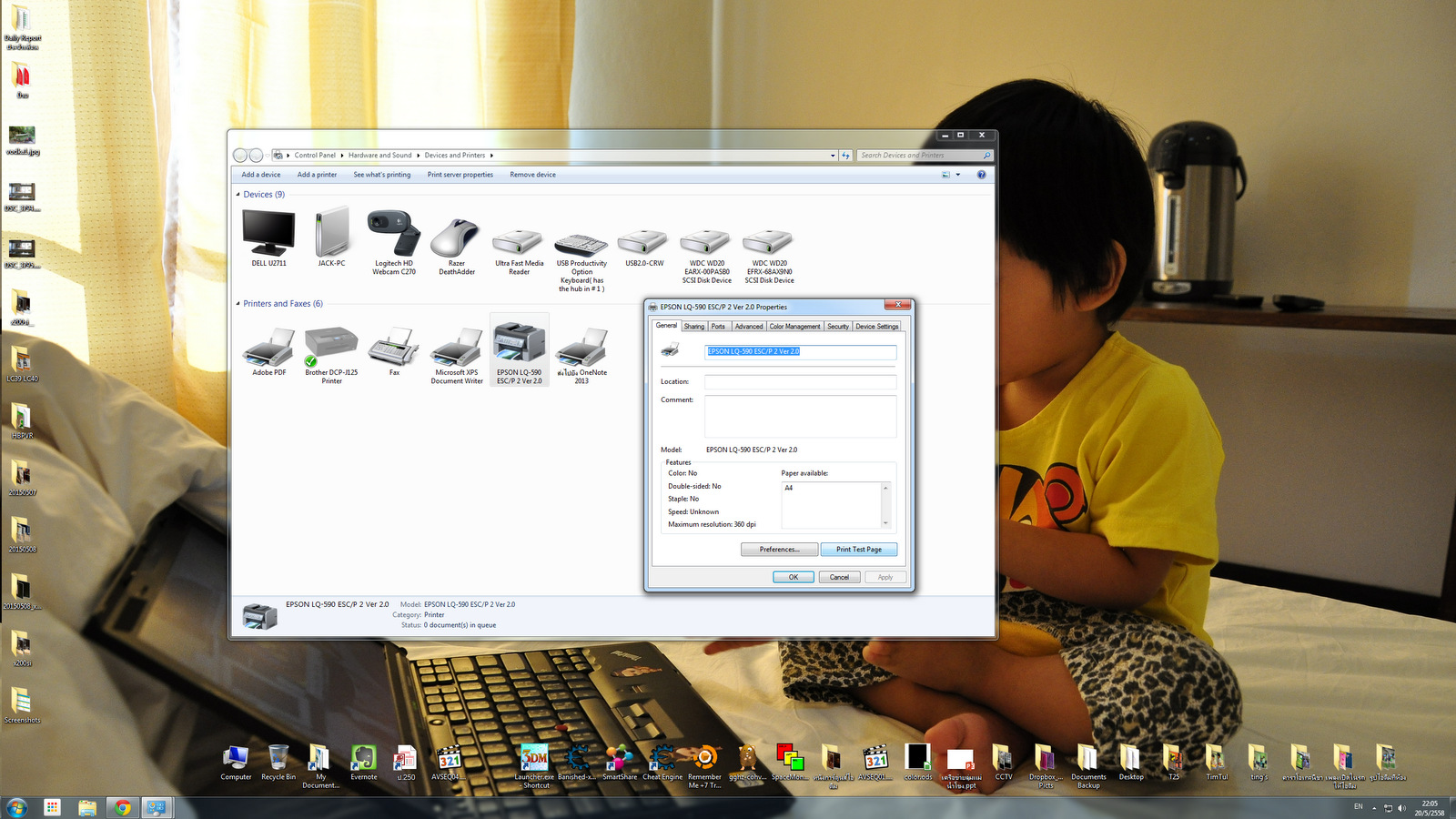The image size is (1456, 819).
Task: Select the Adobe PDF printer
Action: coord(268,351)
